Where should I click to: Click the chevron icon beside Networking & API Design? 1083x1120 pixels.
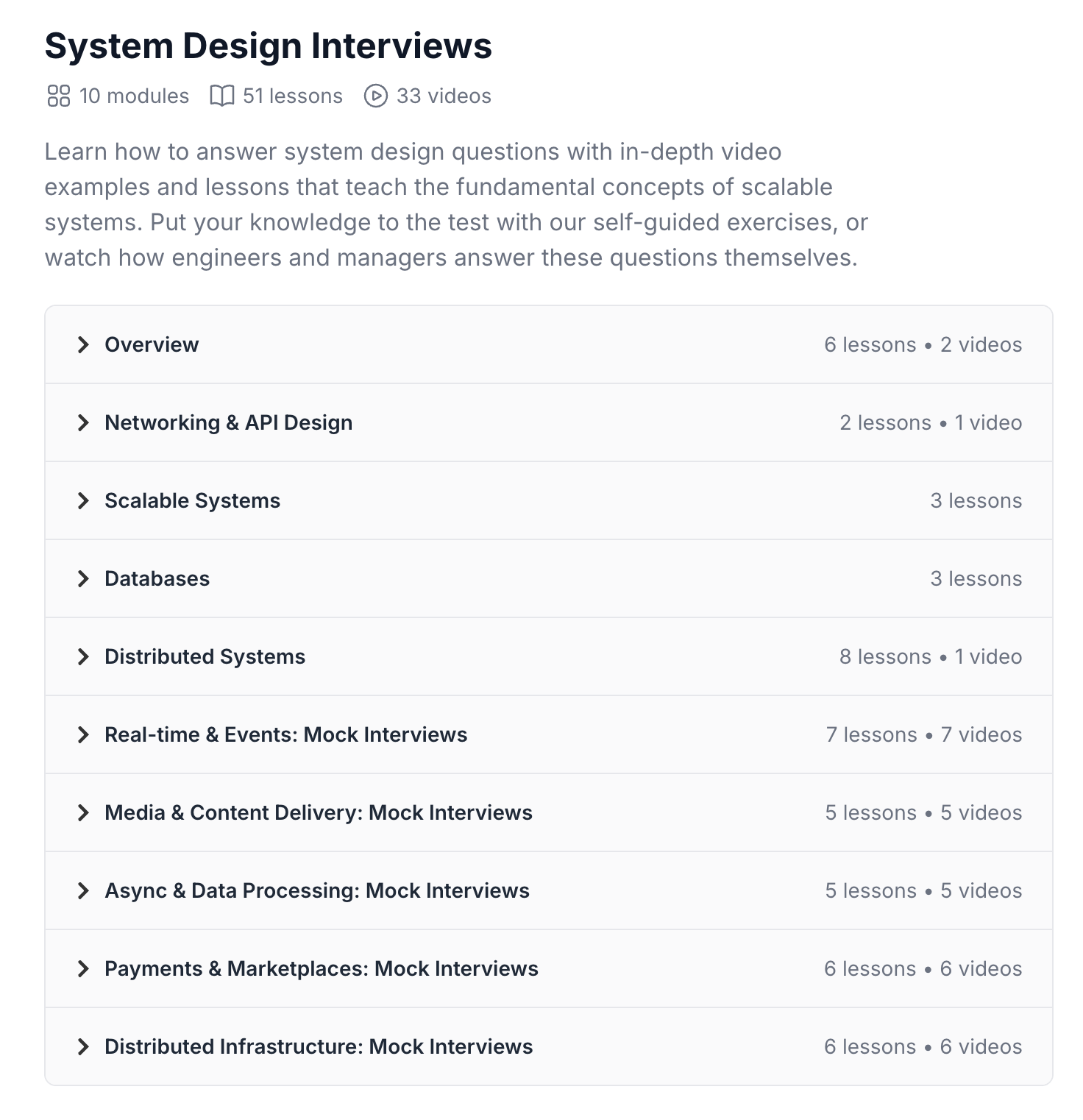click(85, 422)
